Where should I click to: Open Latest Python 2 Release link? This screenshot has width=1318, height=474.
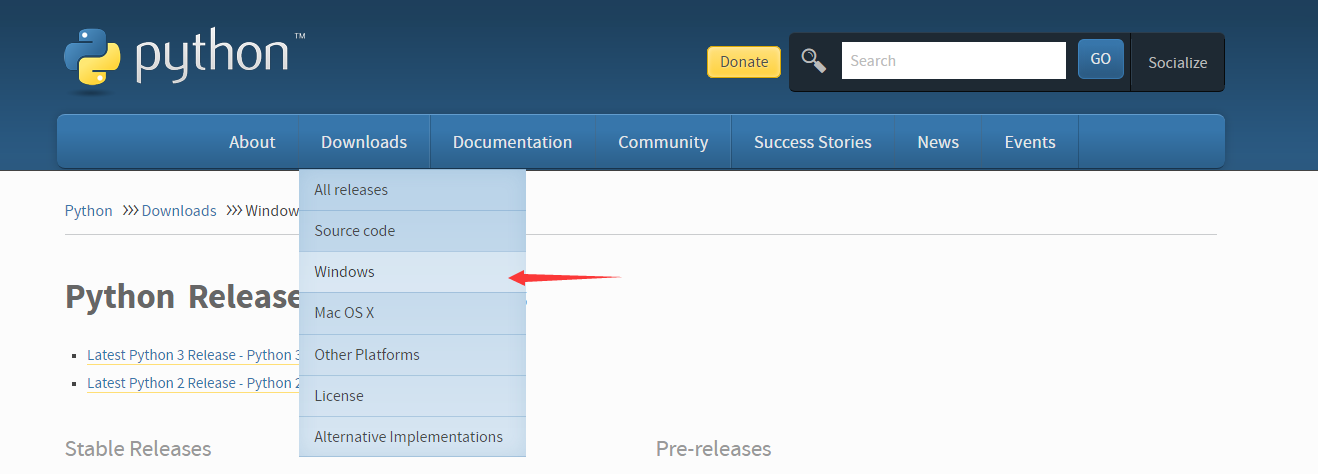(x=193, y=383)
